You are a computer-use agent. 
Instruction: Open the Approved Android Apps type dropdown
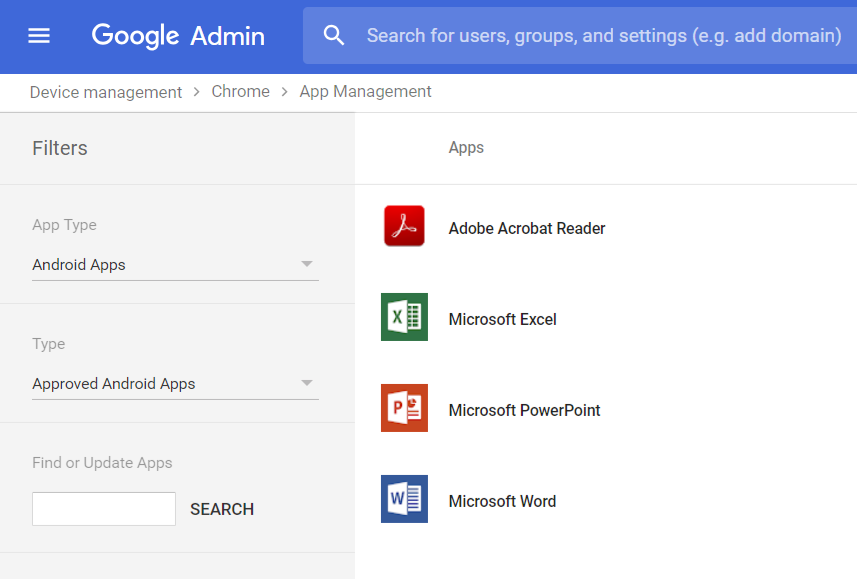coord(175,384)
